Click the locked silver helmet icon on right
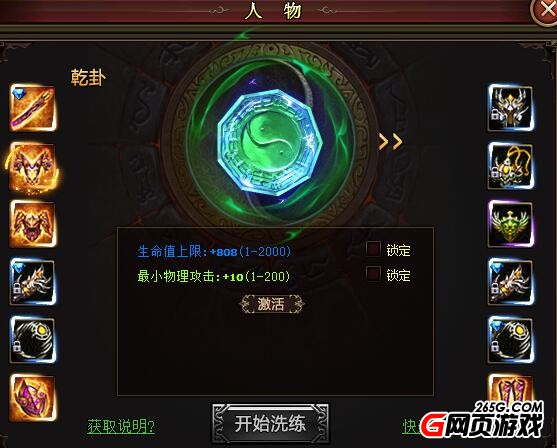This screenshot has height=448, width=557. 511,108
